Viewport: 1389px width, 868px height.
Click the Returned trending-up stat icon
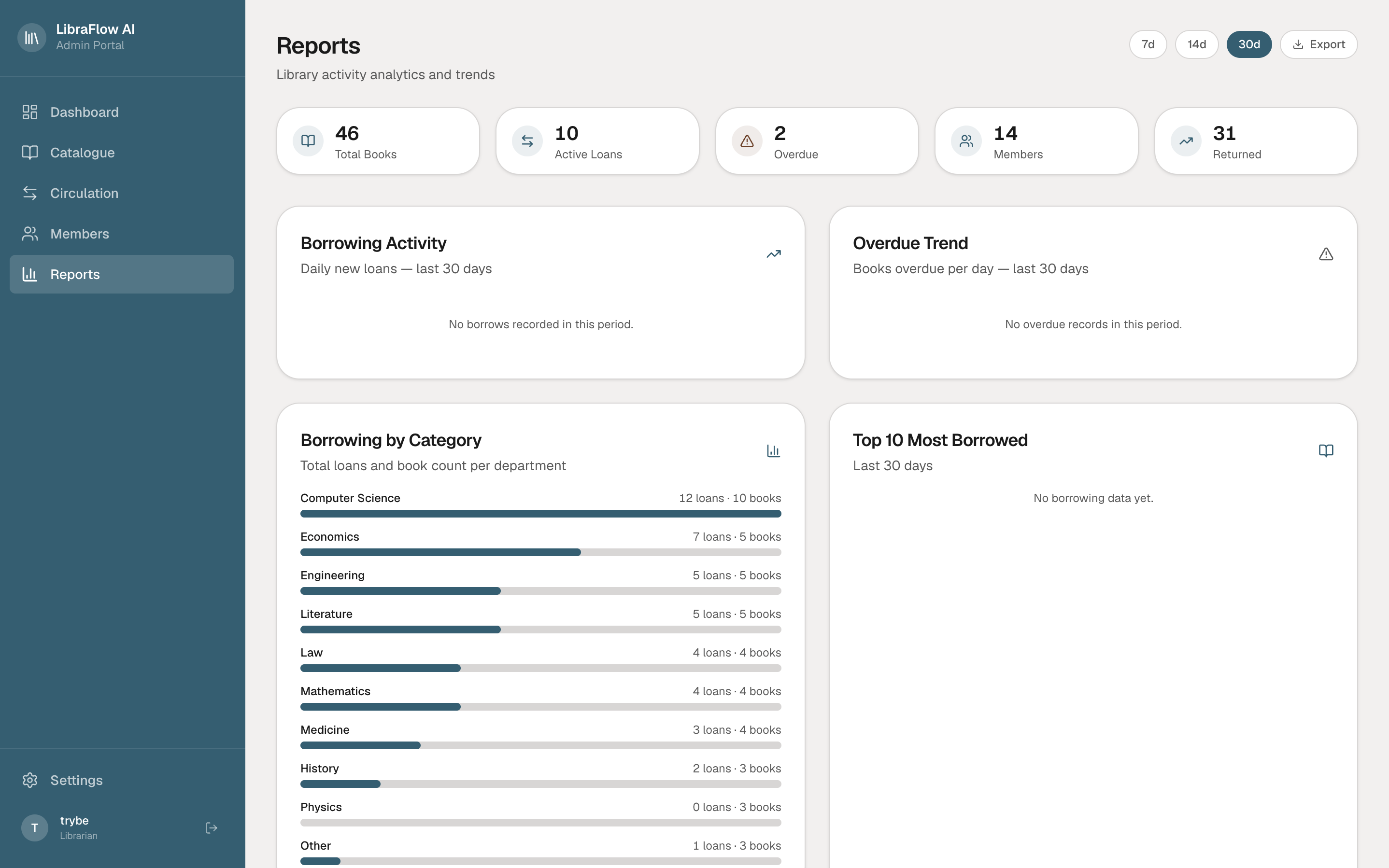coord(1186,140)
